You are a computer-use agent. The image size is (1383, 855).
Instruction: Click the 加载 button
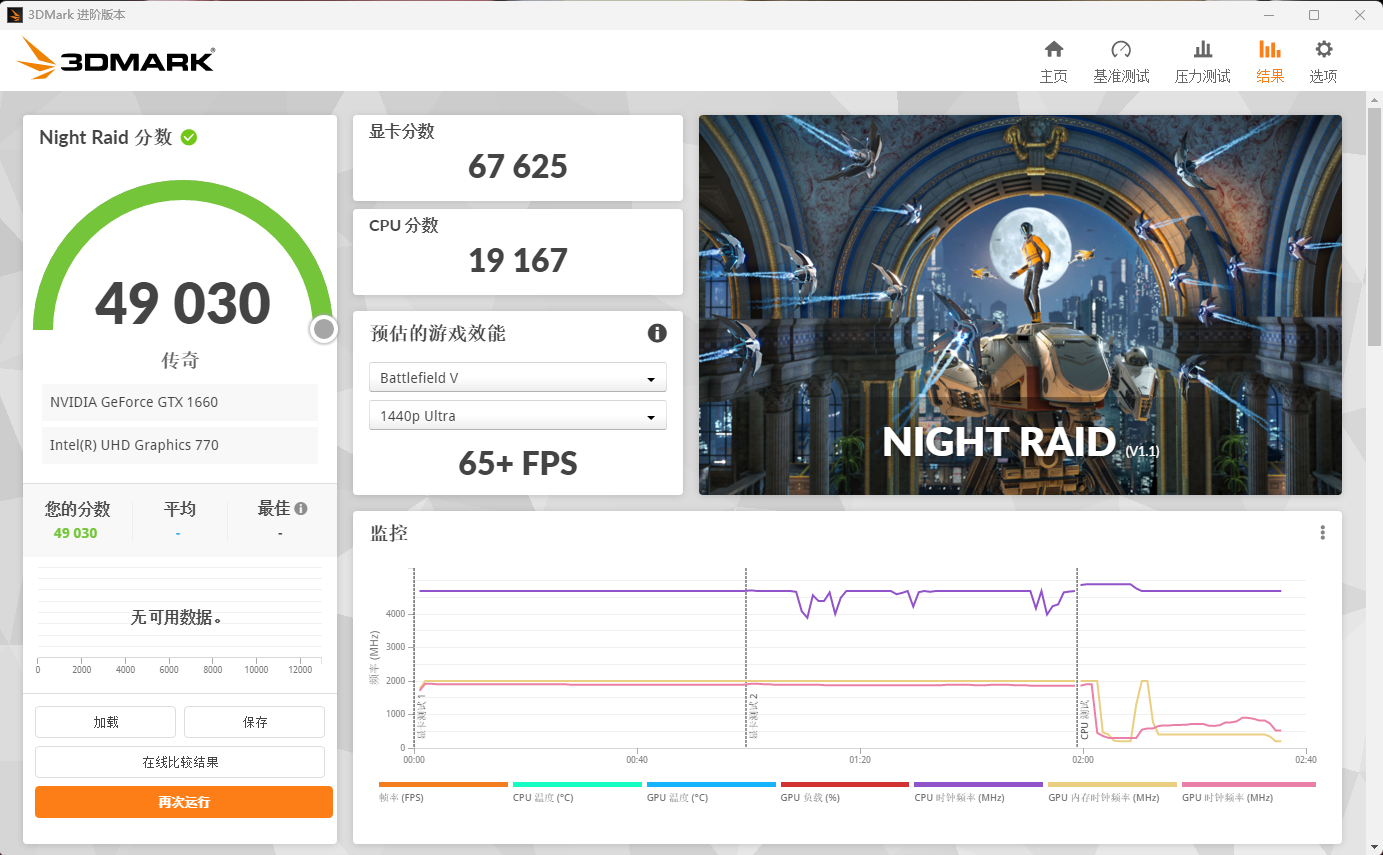point(105,722)
